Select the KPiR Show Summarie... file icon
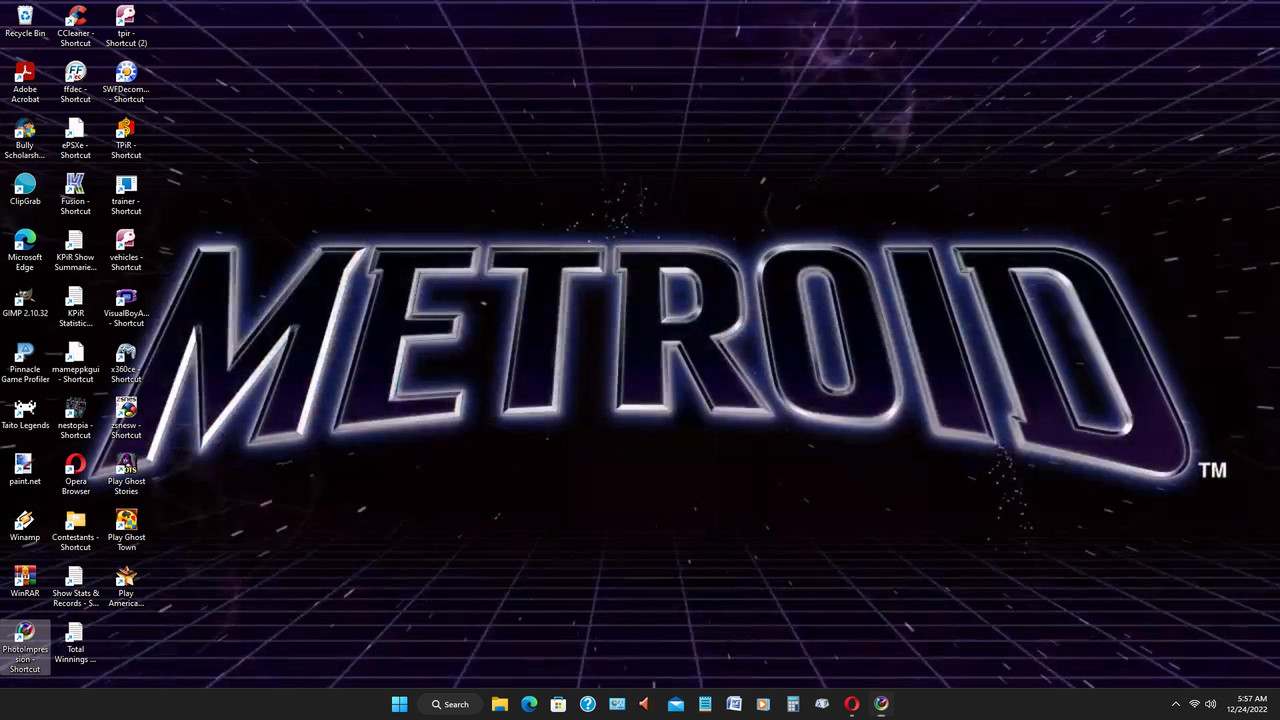This screenshot has height=720, width=1280. [x=75, y=250]
